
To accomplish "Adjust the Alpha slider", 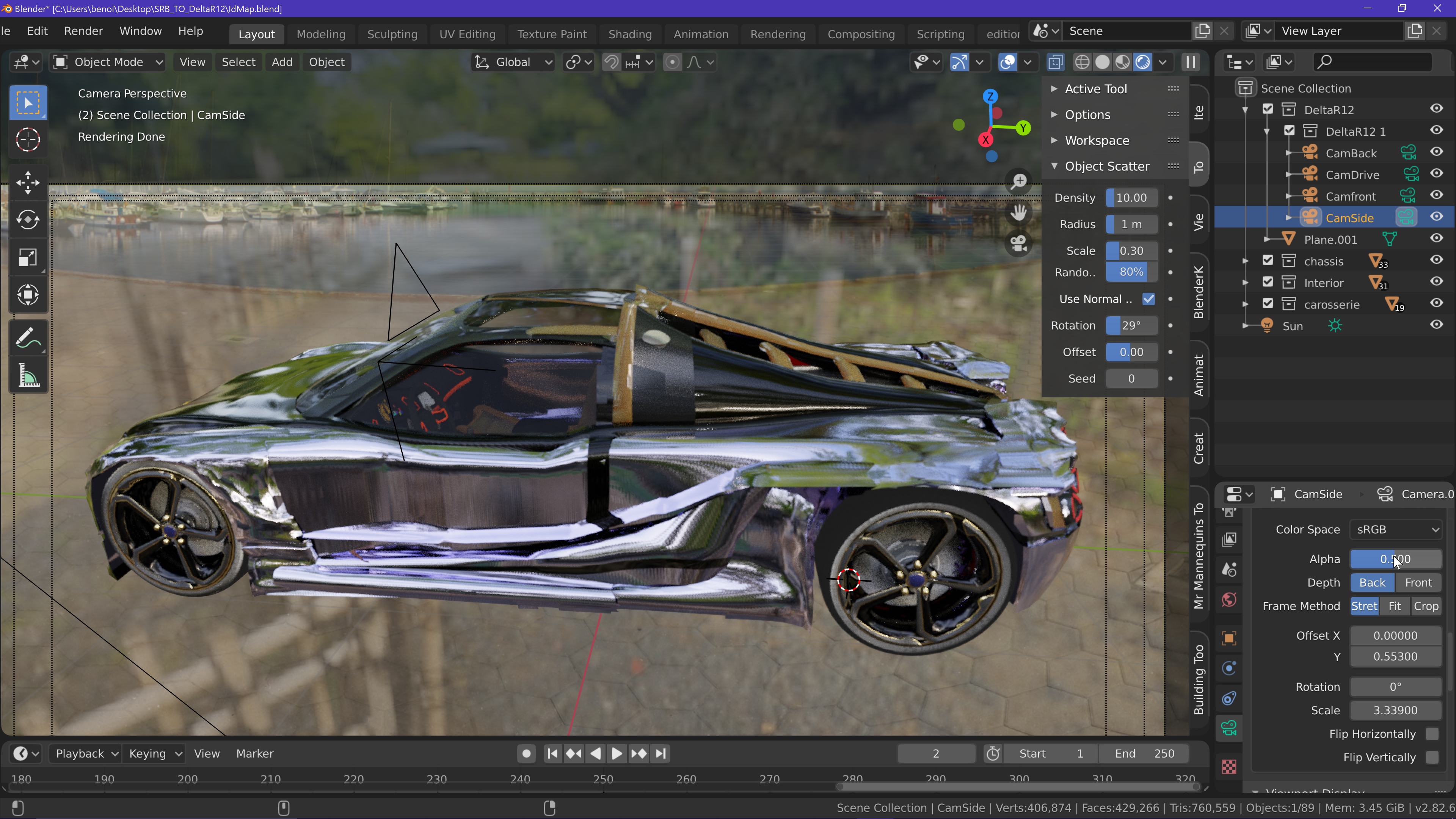I will click(1395, 559).
